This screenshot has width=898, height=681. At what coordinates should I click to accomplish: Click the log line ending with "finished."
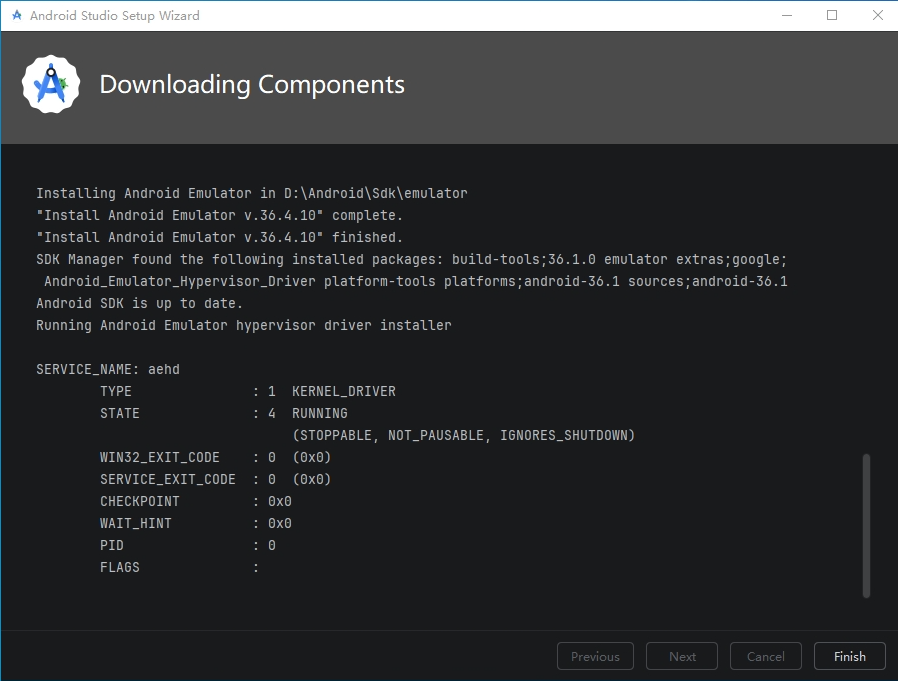click(219, 237)
